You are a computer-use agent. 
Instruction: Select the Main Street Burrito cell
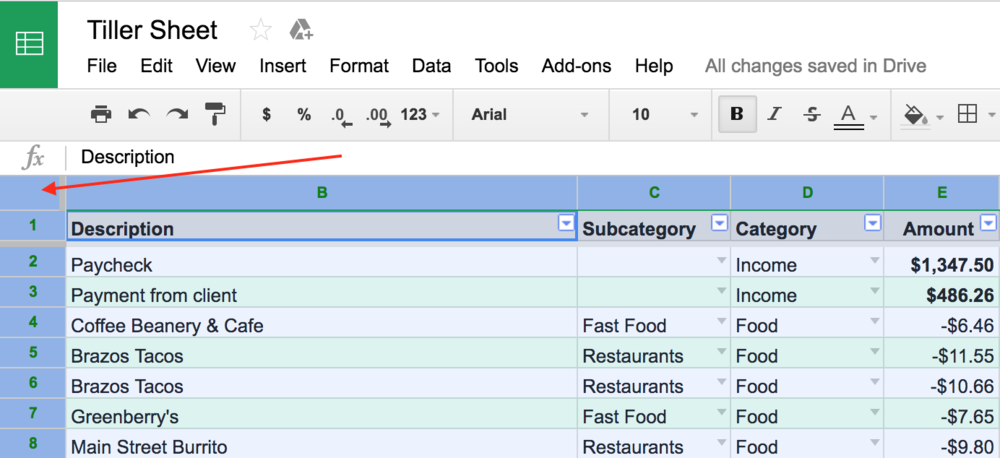coord(322,445)
